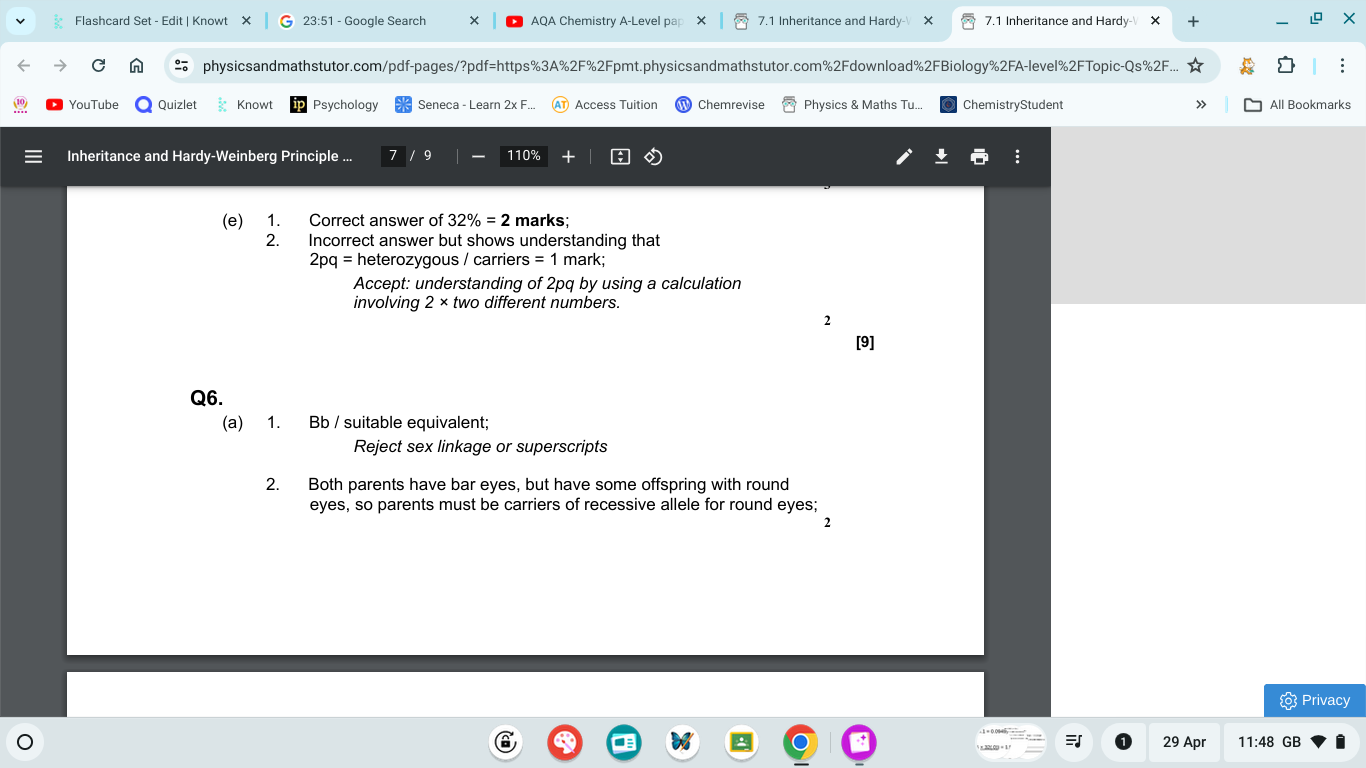This screenshot has width=1366, height=768.
Task: Open the red paint palette app in shelf
Action: (564, 742)
